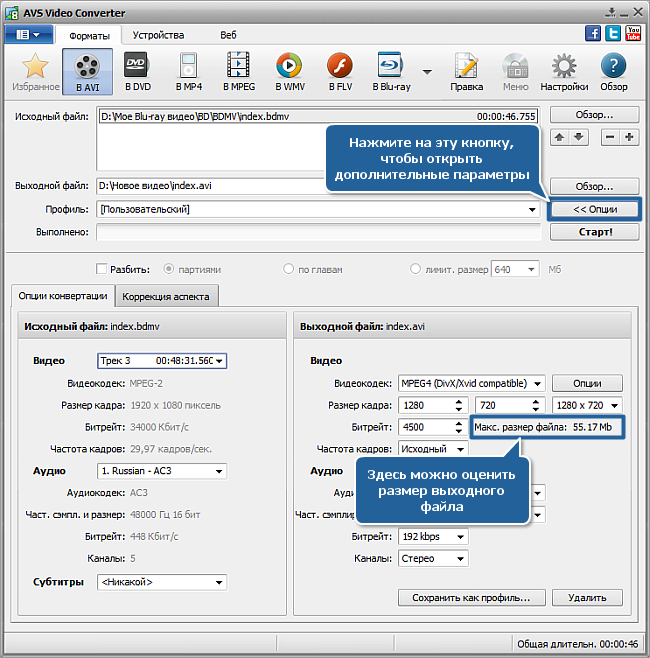Choose the 'В MPEG' film strip icon
The width and height of the screenshot is (650, 658).
point(239,71)
